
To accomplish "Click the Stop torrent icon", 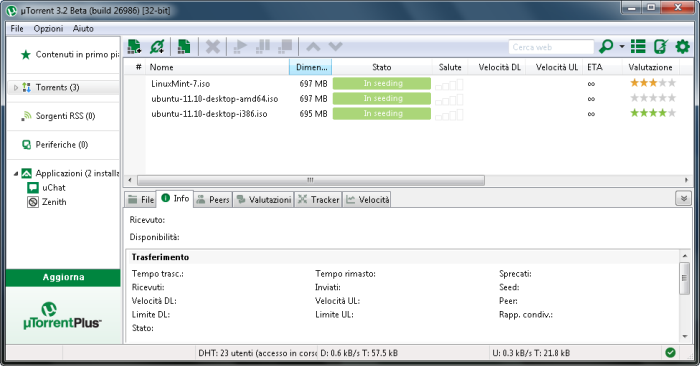I will pos(285,46).
